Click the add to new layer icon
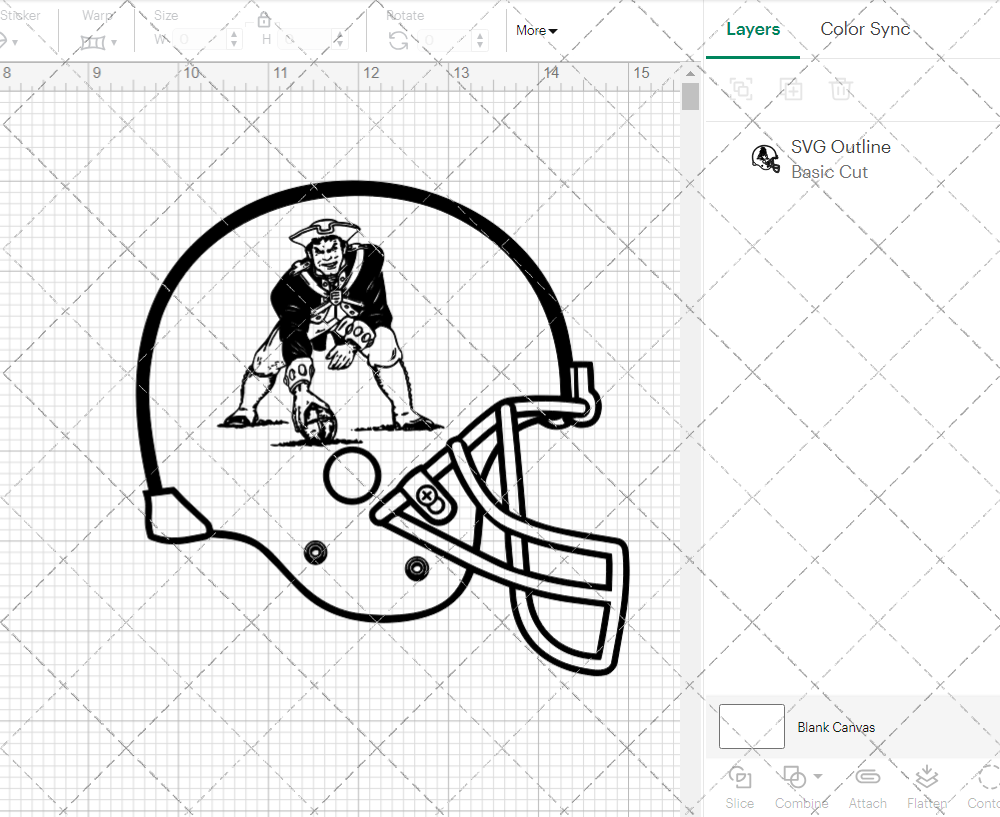 pyautogui.click(x=791, y=89)
